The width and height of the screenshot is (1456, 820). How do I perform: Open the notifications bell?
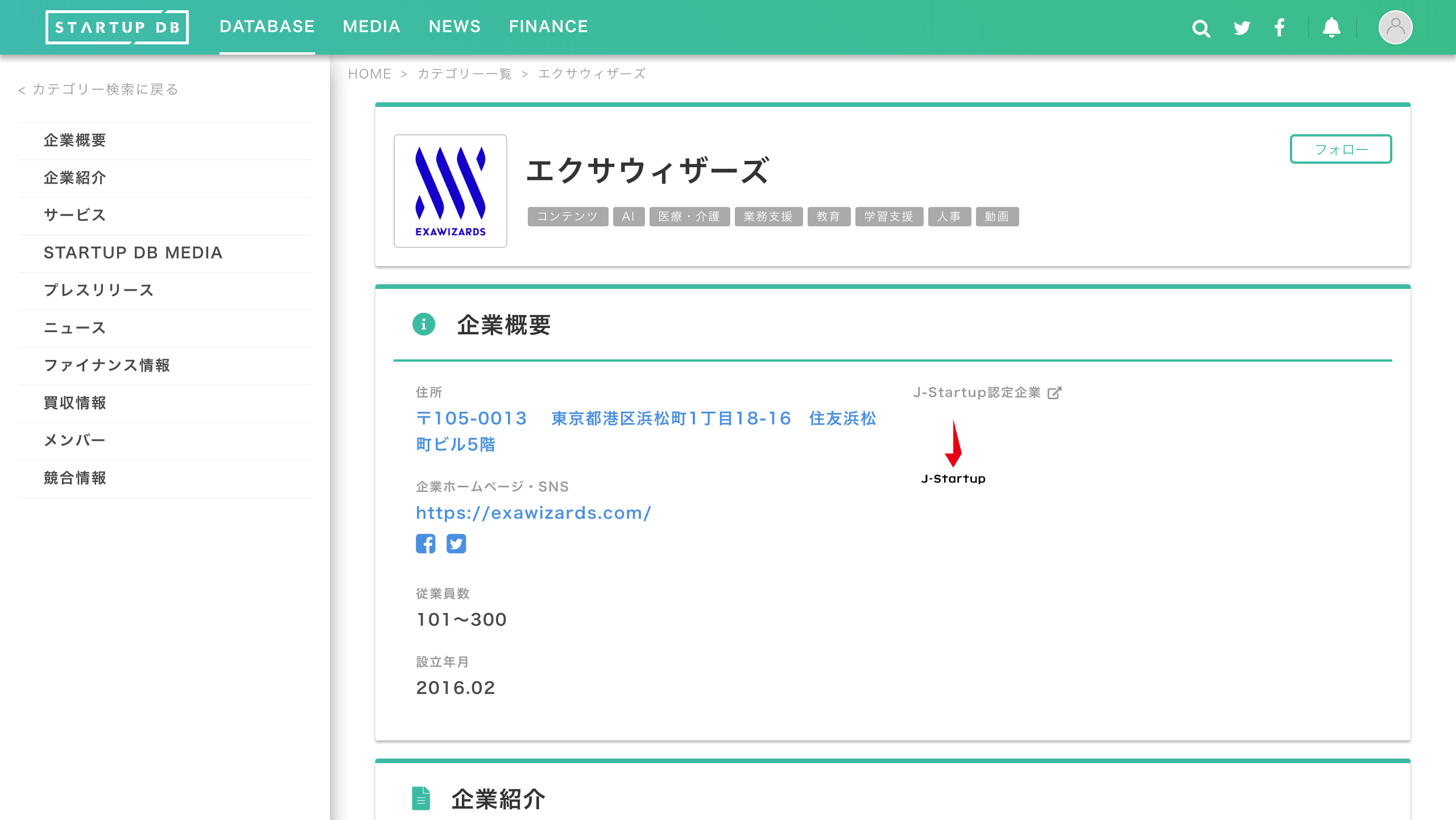point(1331,28)
